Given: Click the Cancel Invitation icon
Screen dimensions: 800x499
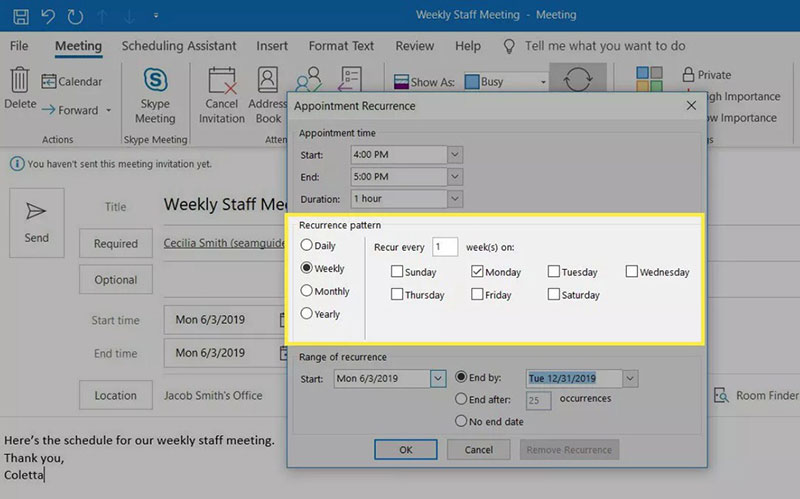Looking at the screenshot, I should (222, 81).
